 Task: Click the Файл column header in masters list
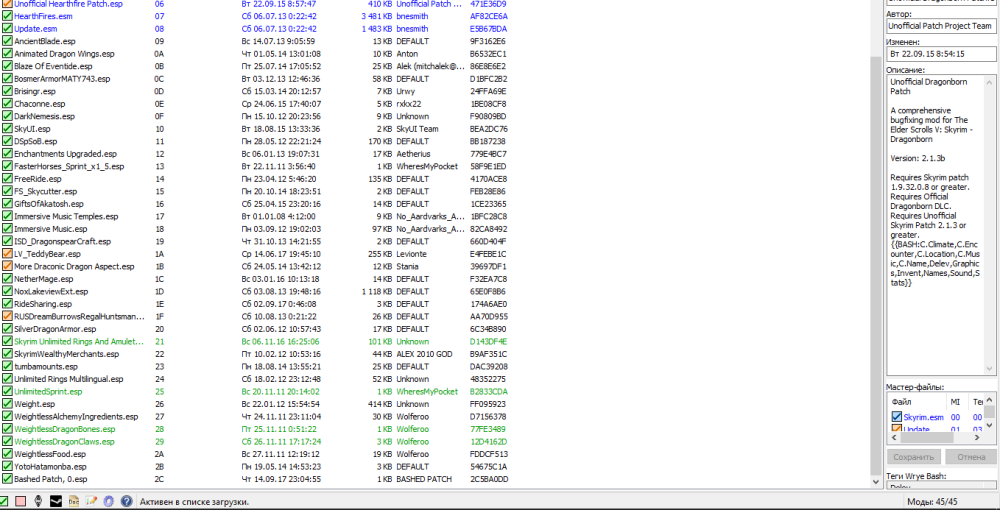pyautogui.click(x=916, y=402)
